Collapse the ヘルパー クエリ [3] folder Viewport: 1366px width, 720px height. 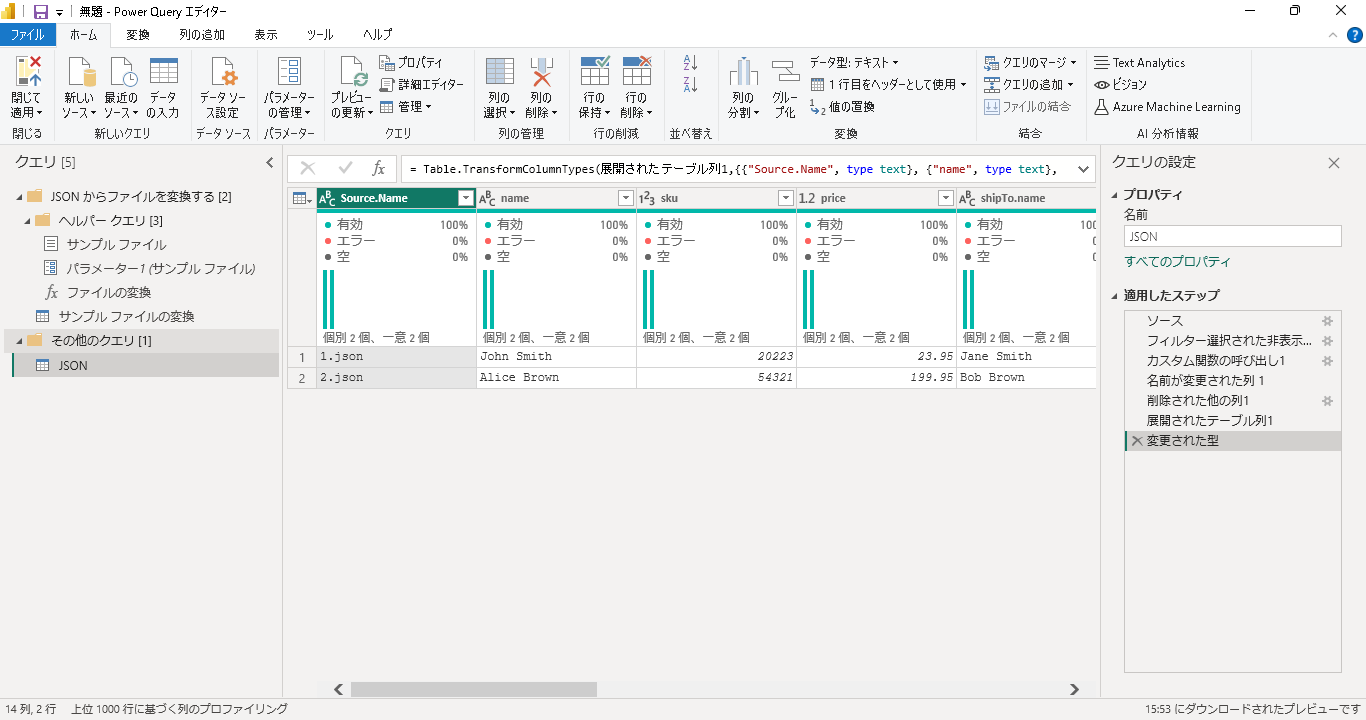click(x=26, y=220)
